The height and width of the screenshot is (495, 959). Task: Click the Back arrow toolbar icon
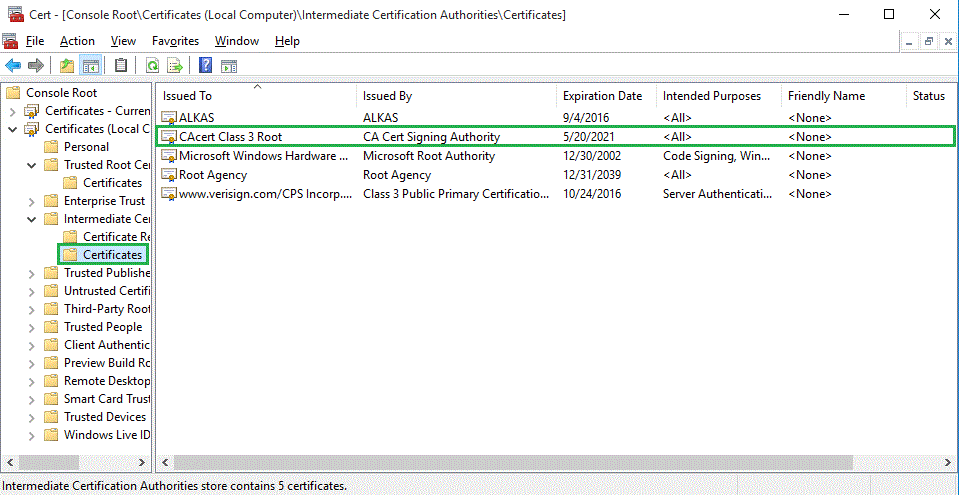13,66
